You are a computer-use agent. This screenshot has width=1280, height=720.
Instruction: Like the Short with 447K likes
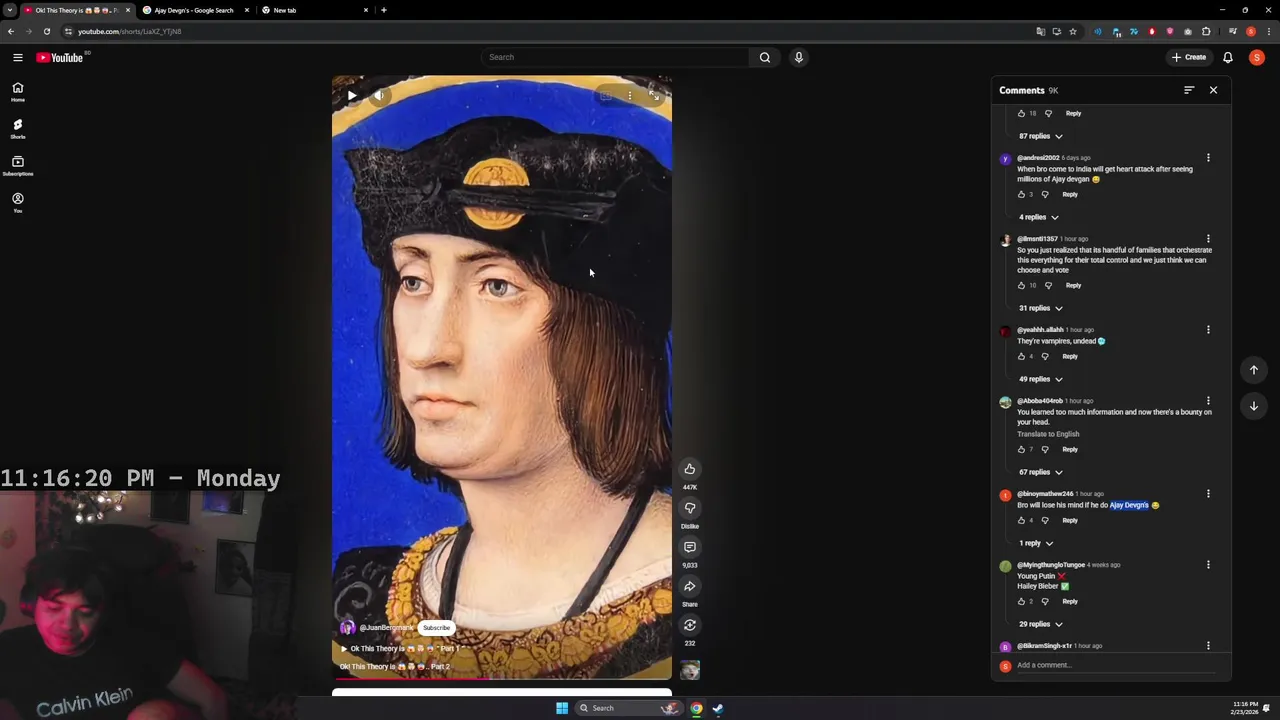coord(690,469)
